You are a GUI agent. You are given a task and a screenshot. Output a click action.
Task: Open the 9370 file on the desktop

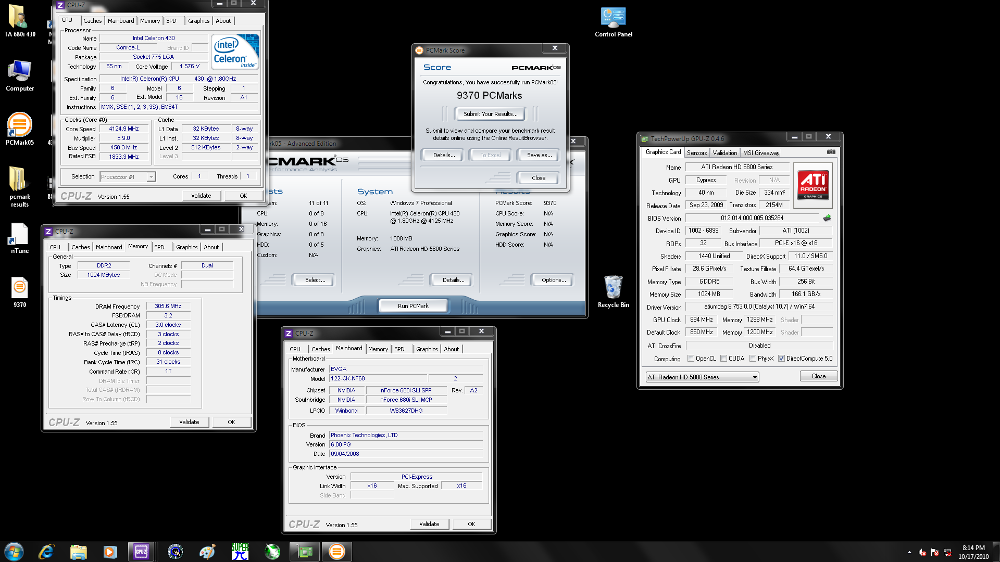click(19, 293)
